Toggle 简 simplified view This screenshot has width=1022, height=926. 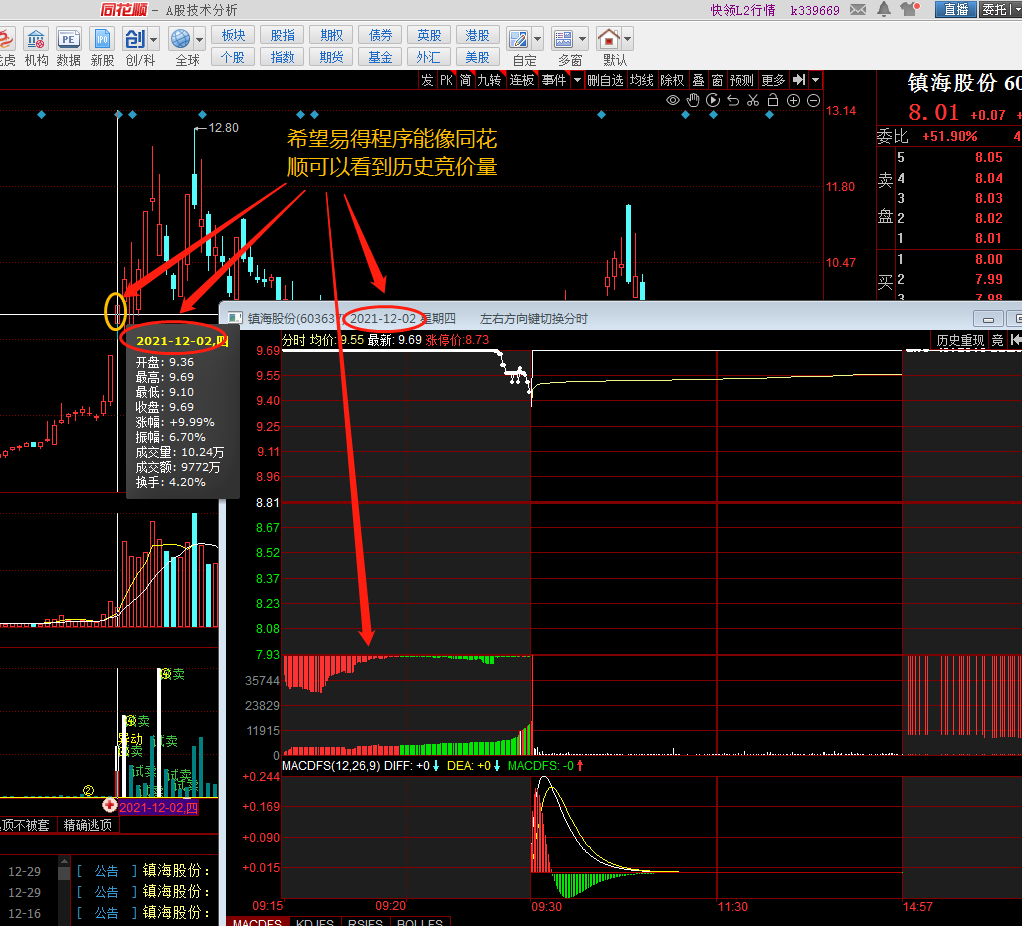pos(465,80)
